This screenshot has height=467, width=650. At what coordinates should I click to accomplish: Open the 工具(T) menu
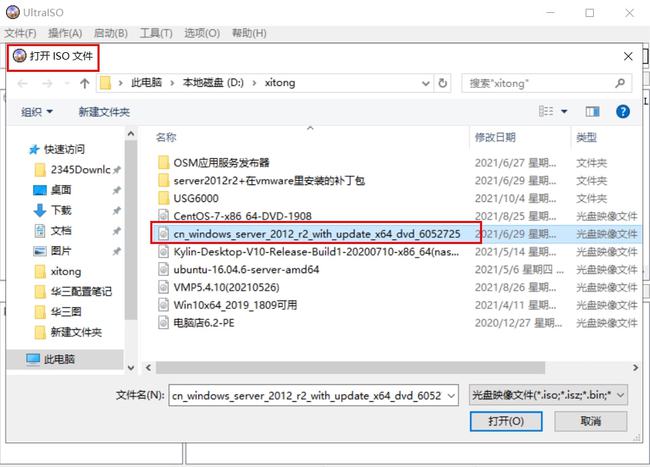(x=156, y=33)
